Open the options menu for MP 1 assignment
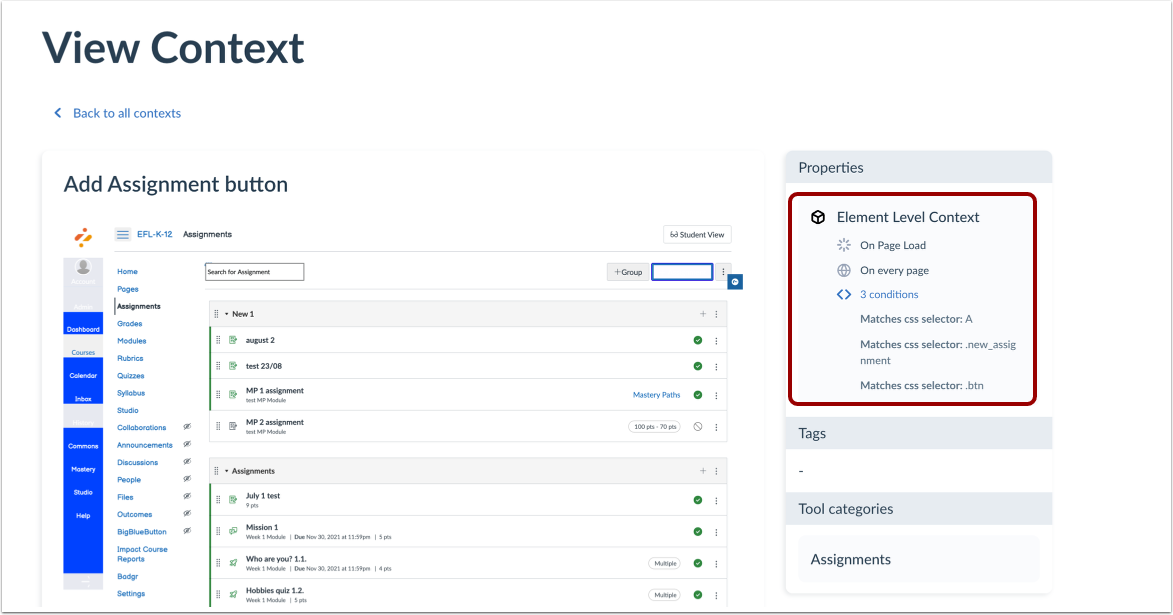Screen dimensions: 1173x615 pos(716,395)
